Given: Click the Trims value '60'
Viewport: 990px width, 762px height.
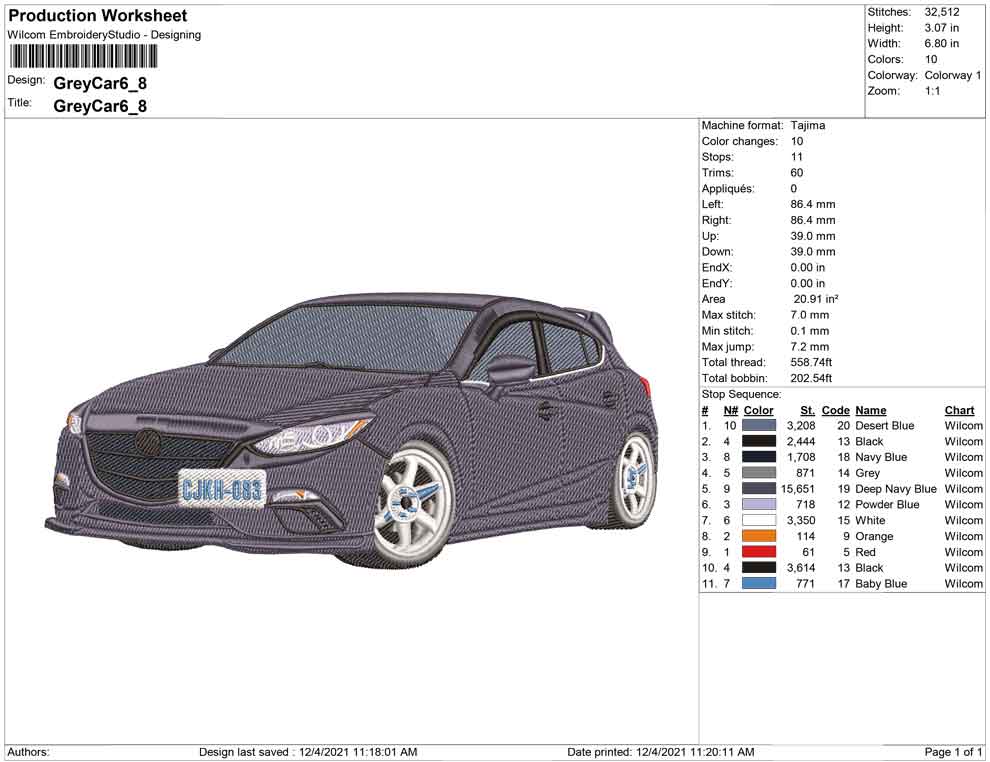Looking at the screenshot, I should (x=797, y=173).
